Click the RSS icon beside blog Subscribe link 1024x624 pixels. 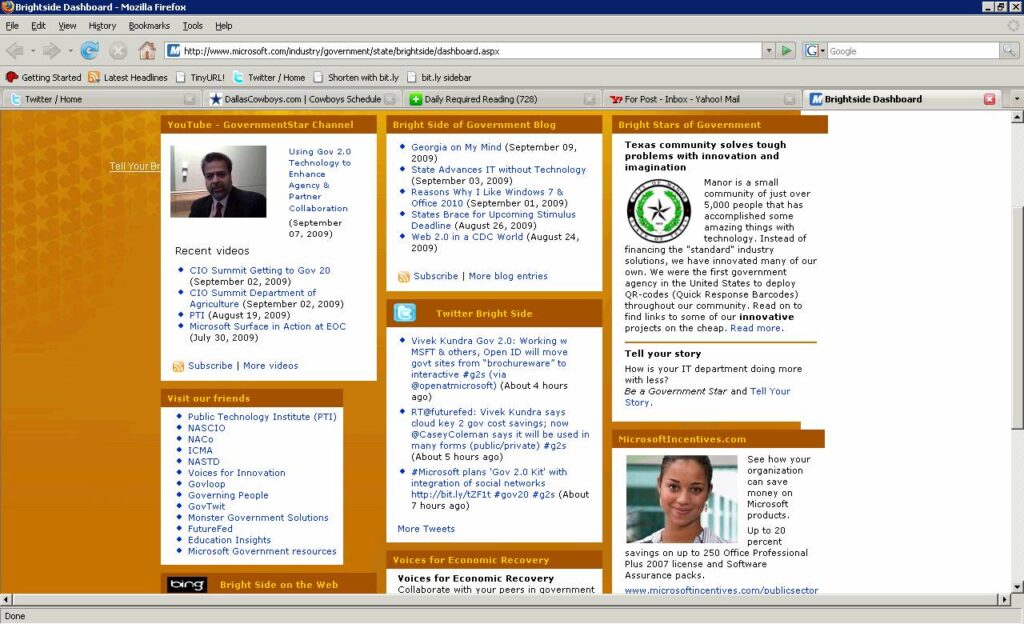tap(404, 276)
